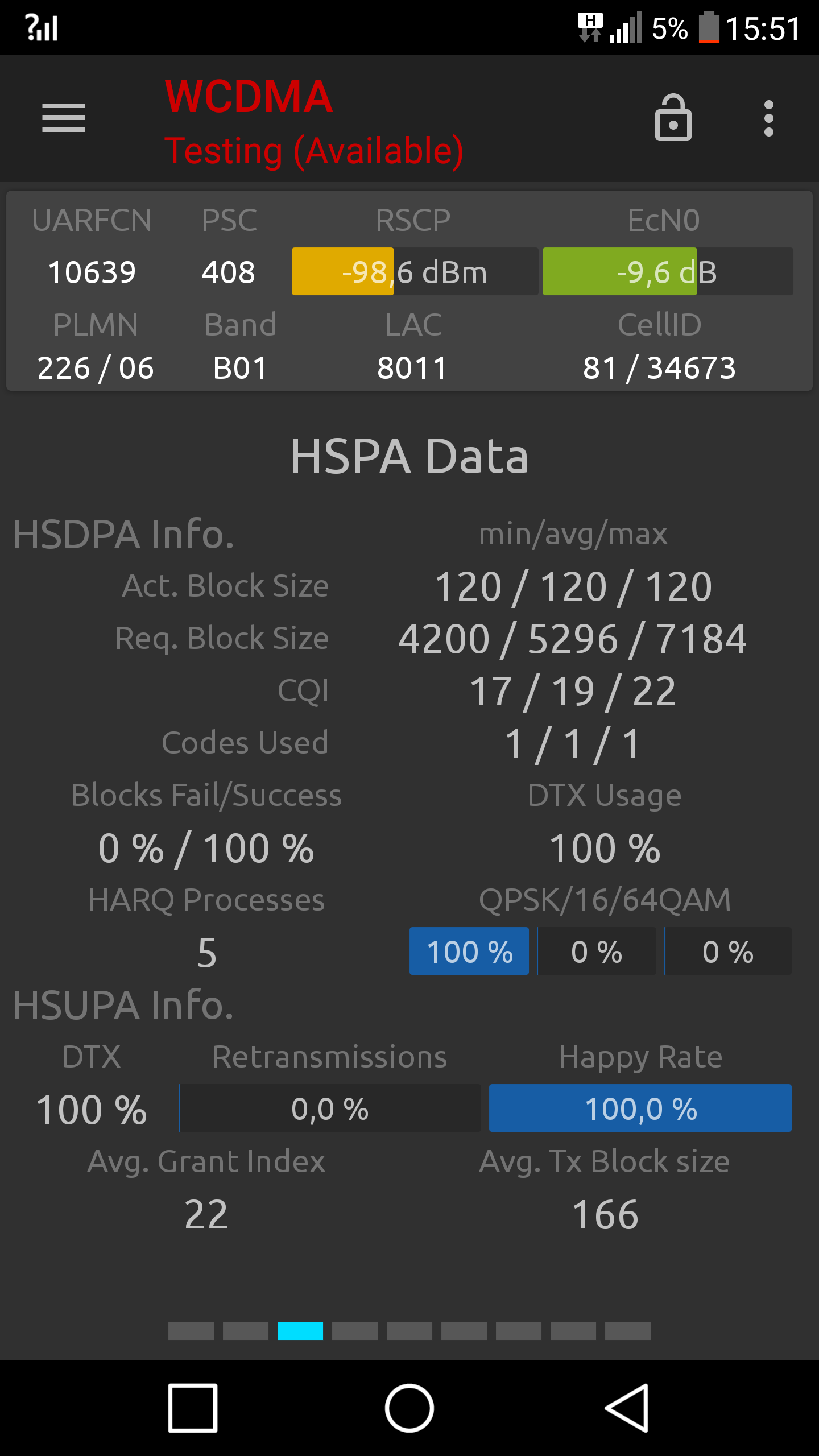The height and width of the screenshot is (1456, 819).
Task: Tap the Android home circle button
Action: pyautogui.click(x=409, y=1408)
